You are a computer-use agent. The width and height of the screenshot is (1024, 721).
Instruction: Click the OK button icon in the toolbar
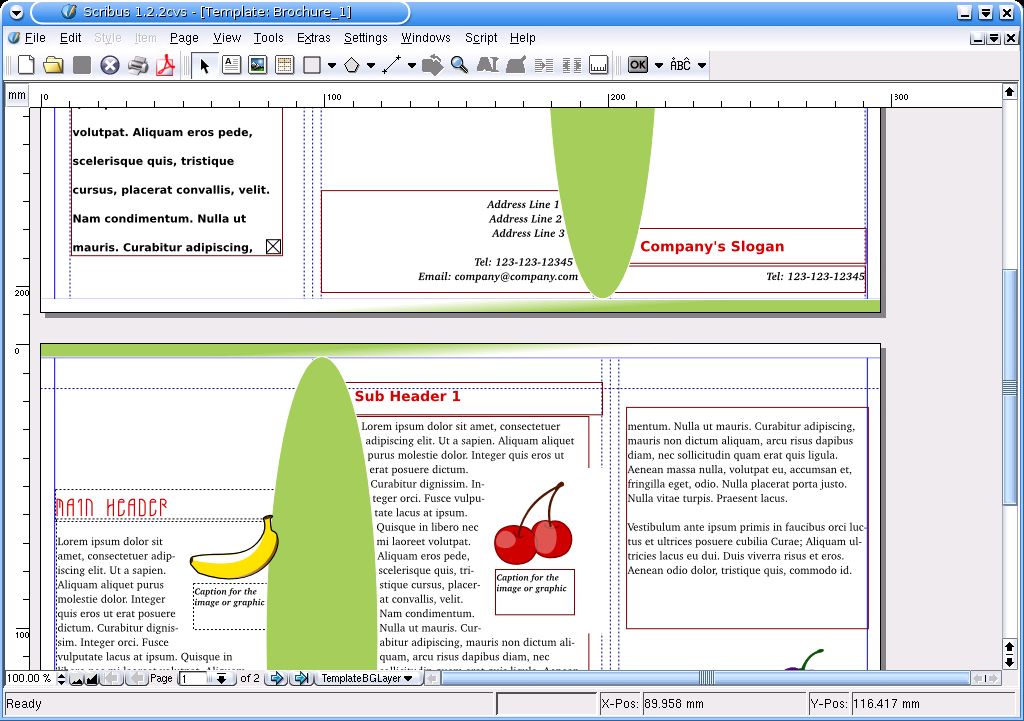coord(637,65)
